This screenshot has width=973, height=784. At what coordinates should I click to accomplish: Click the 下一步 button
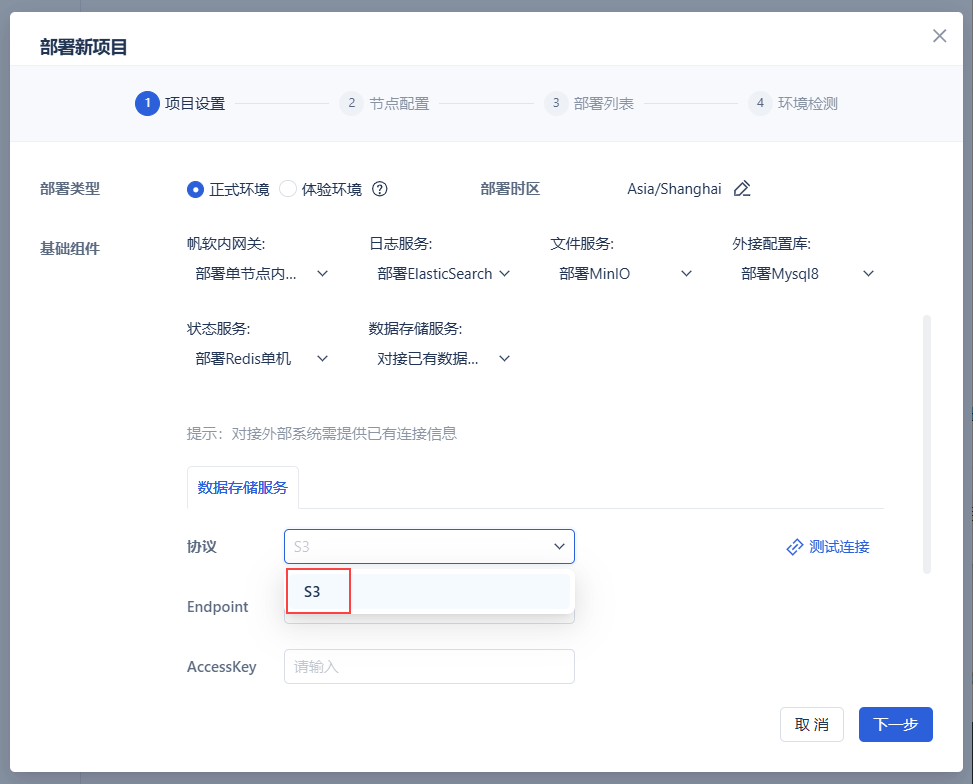coord(895,724)
